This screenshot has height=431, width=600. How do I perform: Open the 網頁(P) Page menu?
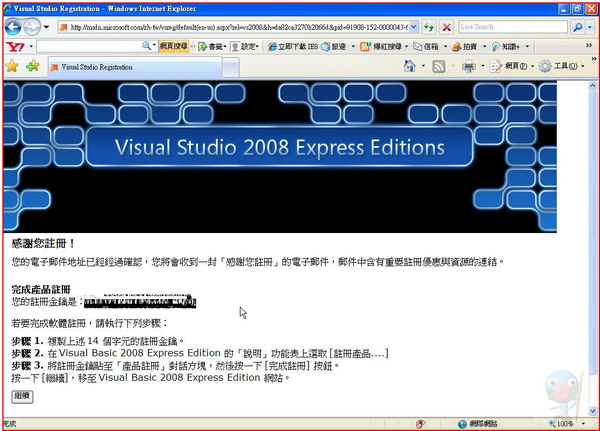click(512, 66)
